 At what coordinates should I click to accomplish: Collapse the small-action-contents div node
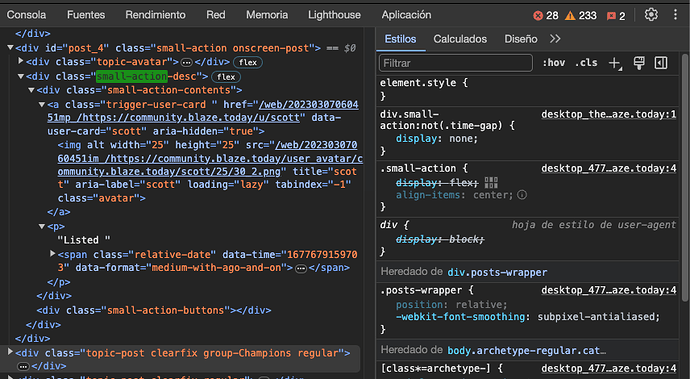pyautogui.click(x=31, y=90)
